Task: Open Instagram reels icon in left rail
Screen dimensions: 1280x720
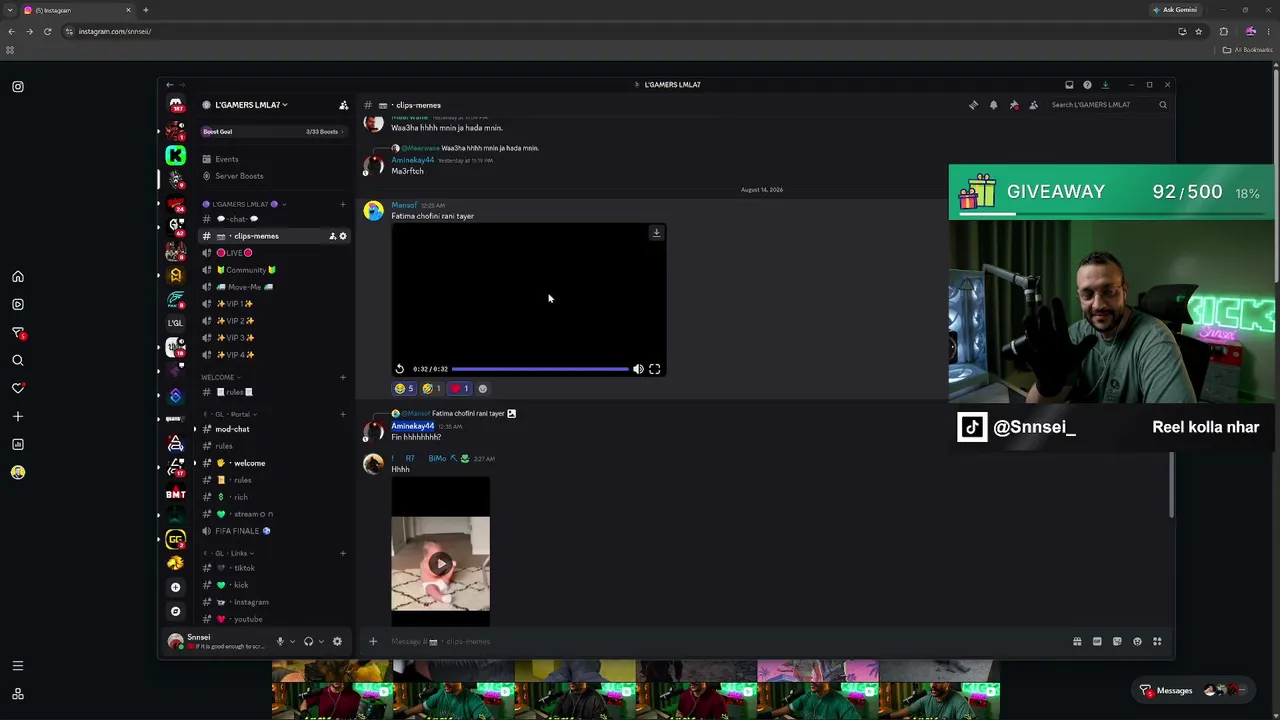Action: click(x=18, y=304)
